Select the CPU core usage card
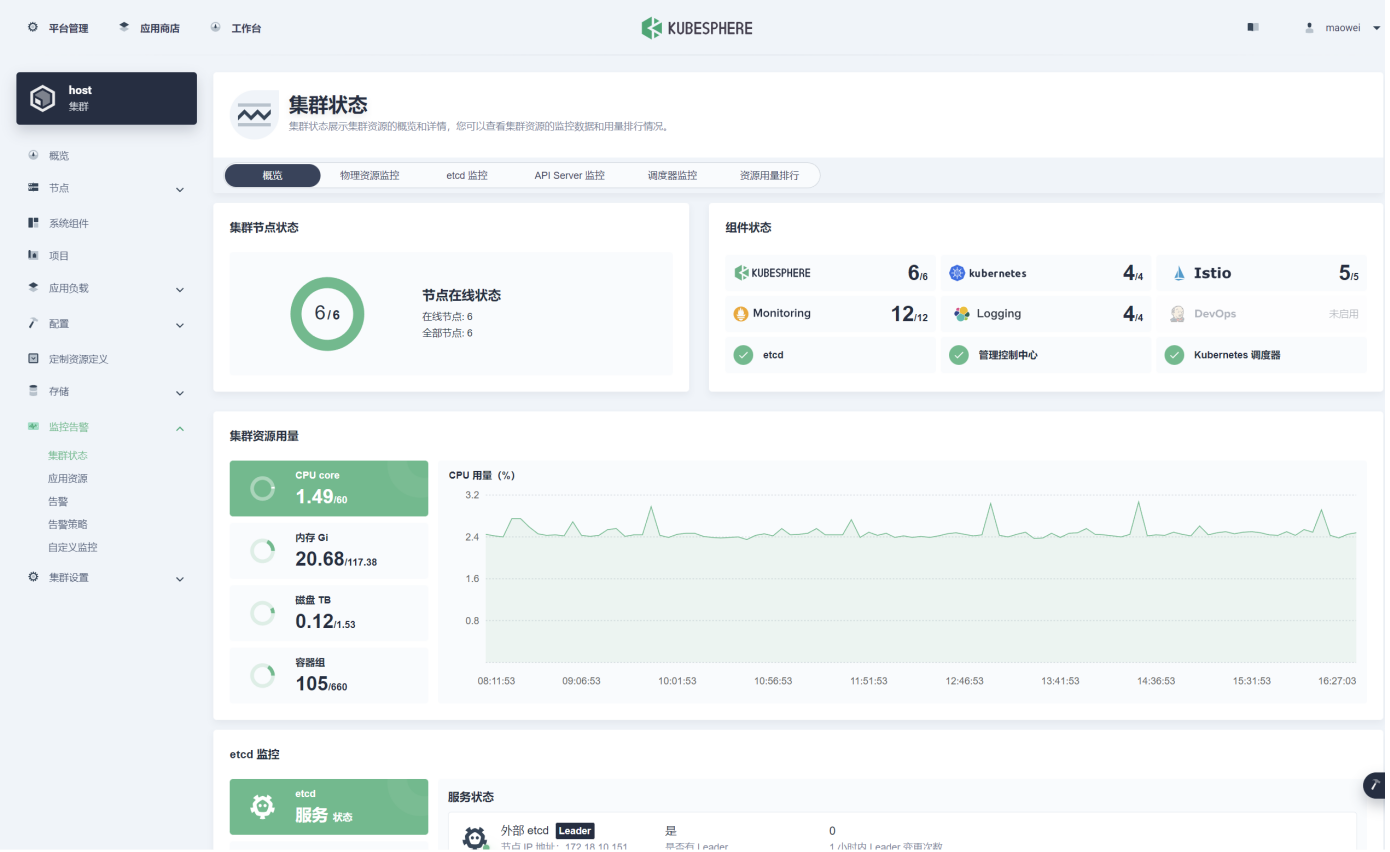This screenshot has width=1390, height=852. click(x=329, y=488)
